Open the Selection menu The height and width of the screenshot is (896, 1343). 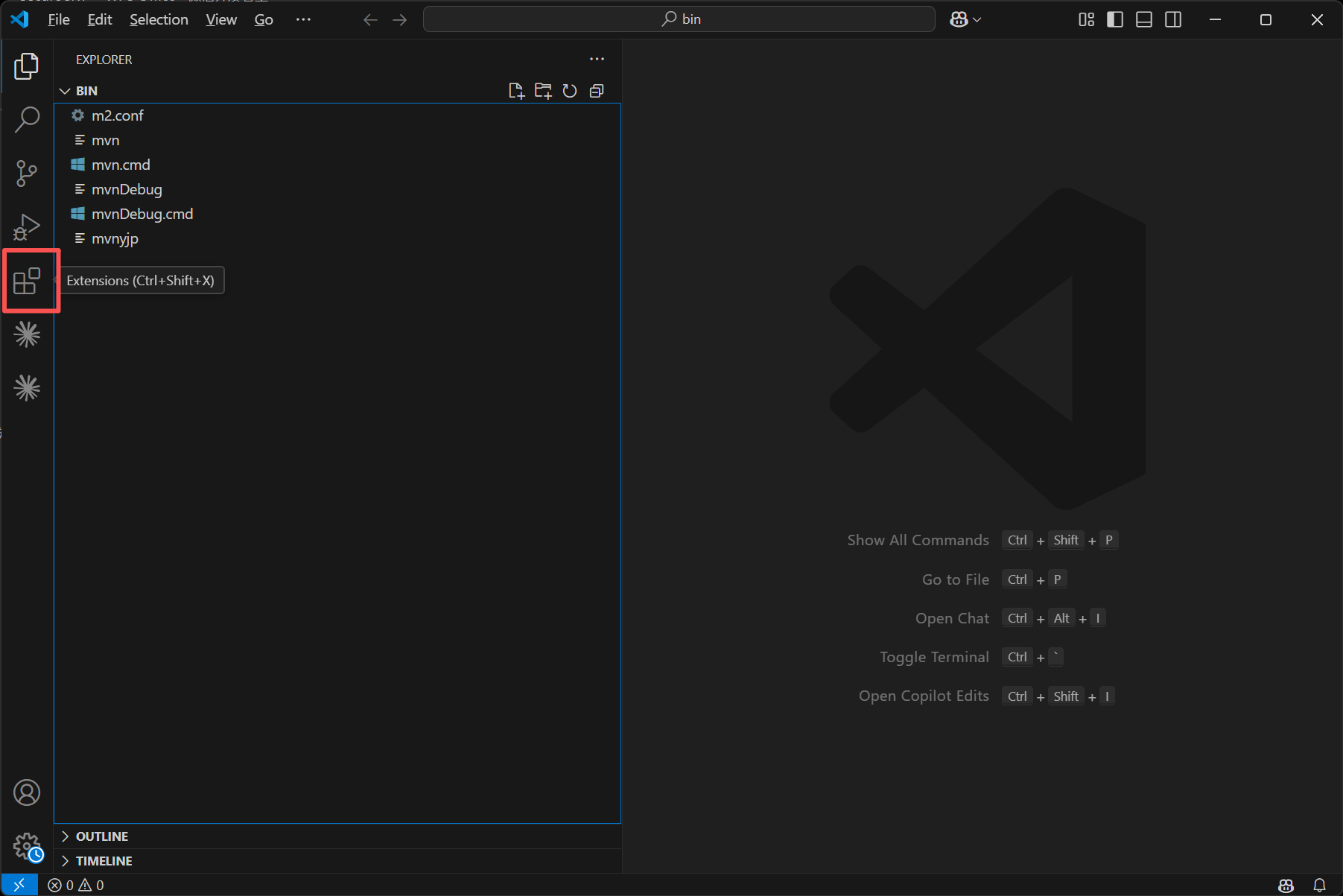[159, 20]
